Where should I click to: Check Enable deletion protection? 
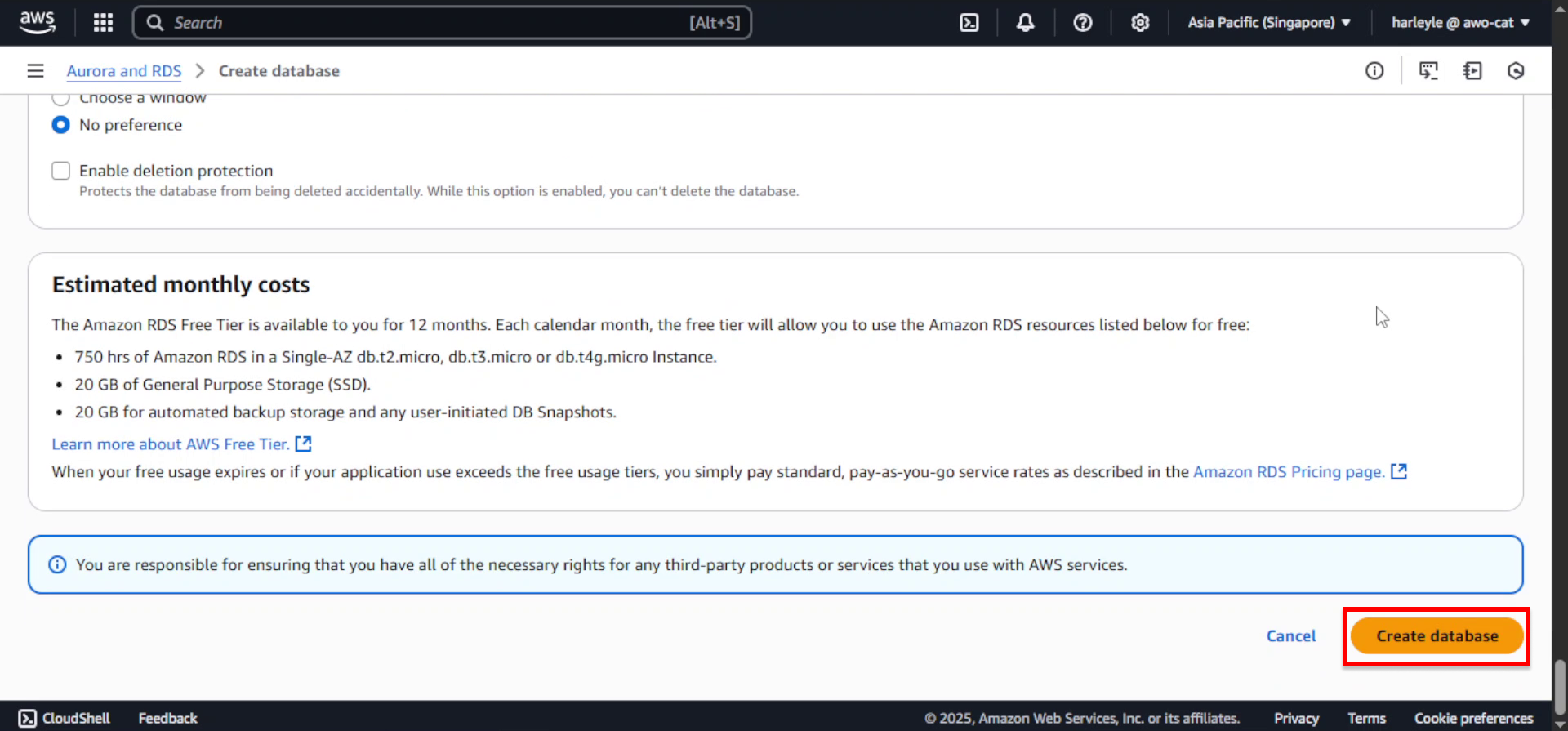point(60,171)
